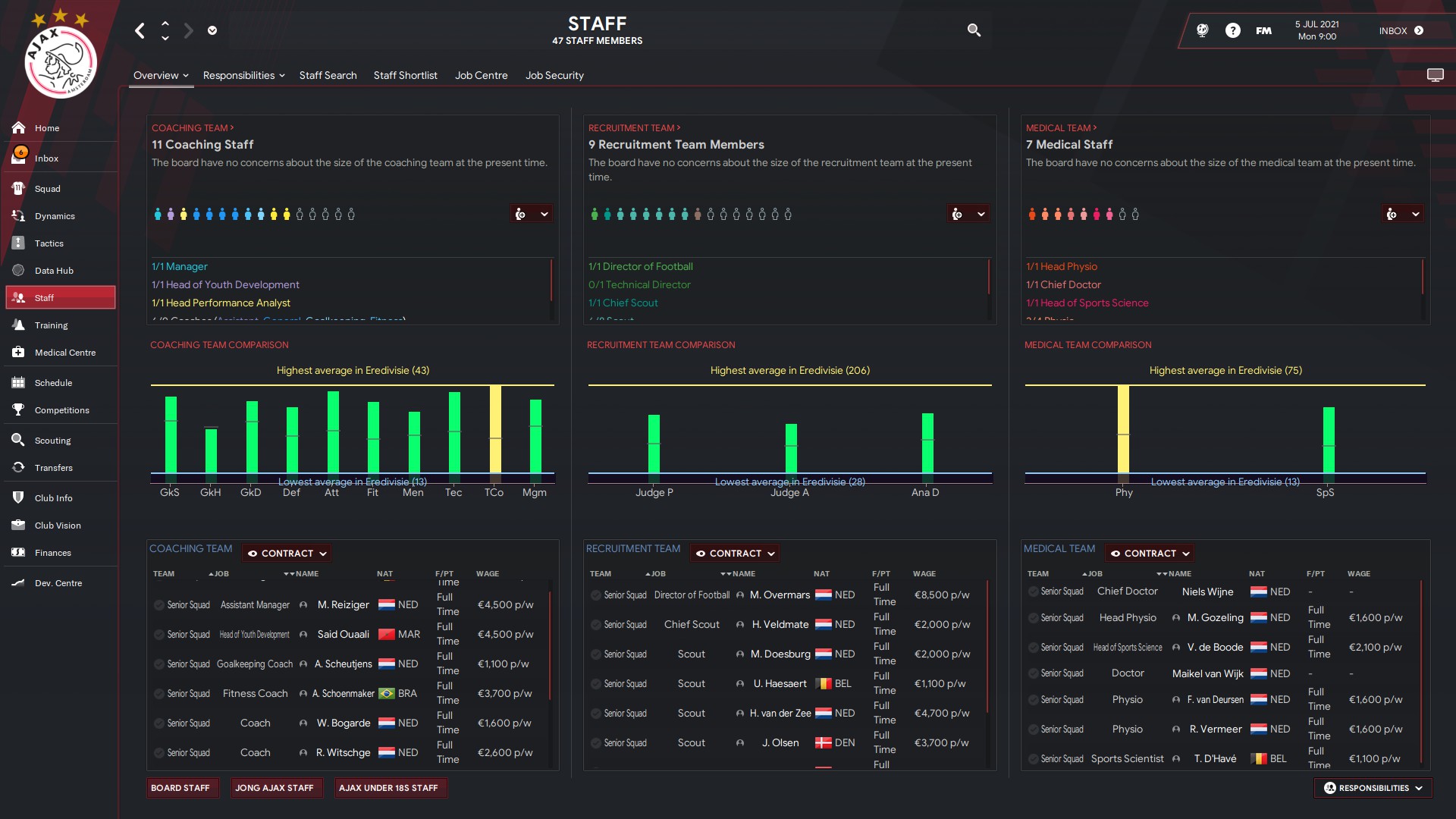Open the Job Centre tab
Image resolution: width=1456 pixels, height=819 pixels.
(x=481, y=75)
